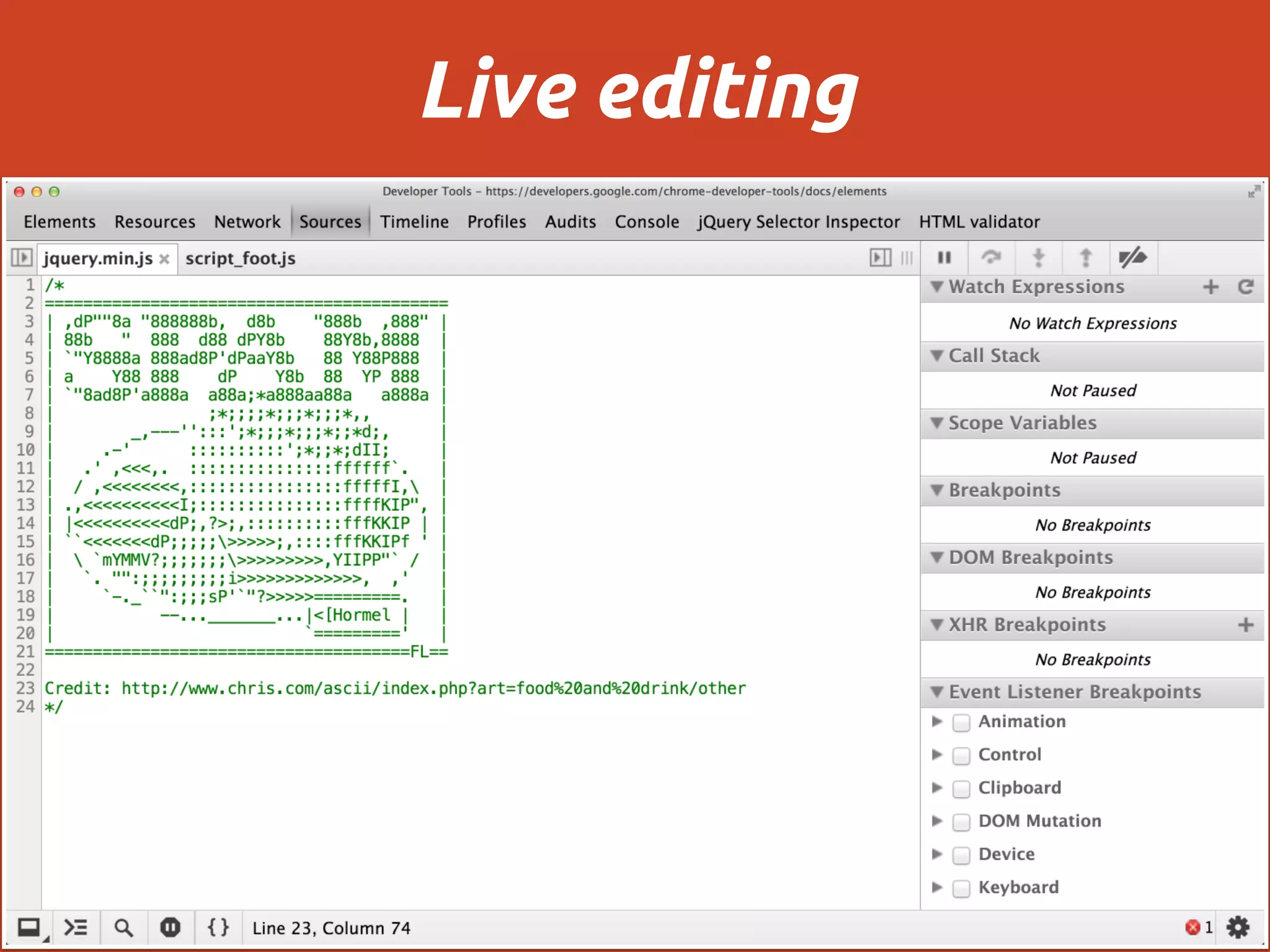This screenshot has height=952, width=1270.
Task: Enable Control event breakpoints checkbox
Action: click(961, 756)
